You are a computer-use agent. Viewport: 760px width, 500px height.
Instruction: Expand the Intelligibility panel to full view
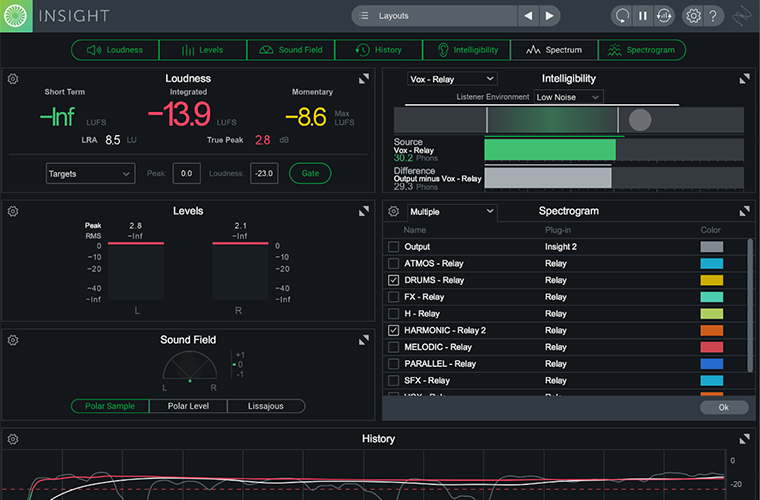(744, 79)
